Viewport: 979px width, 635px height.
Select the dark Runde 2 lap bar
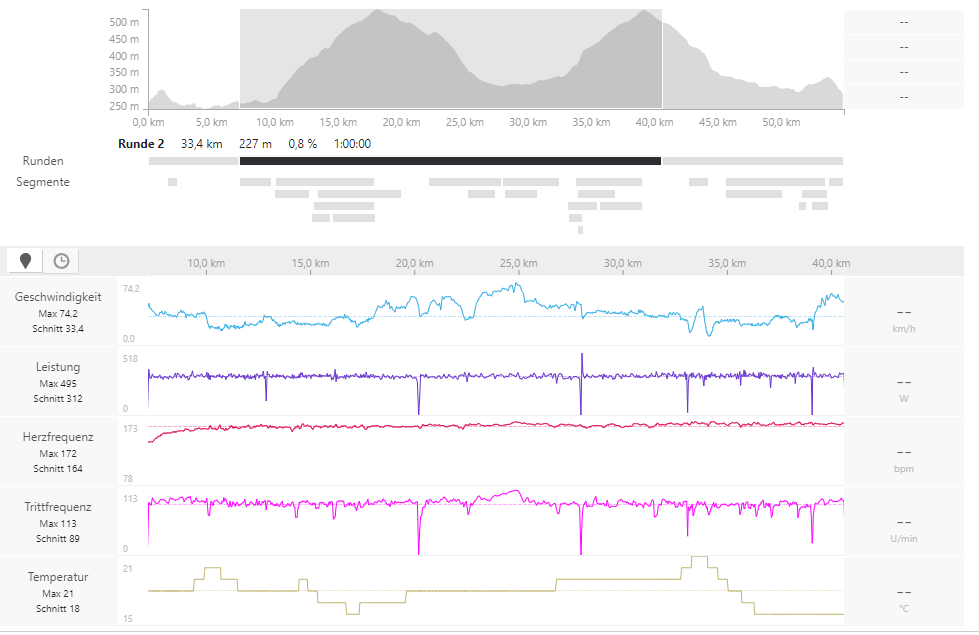450,161
